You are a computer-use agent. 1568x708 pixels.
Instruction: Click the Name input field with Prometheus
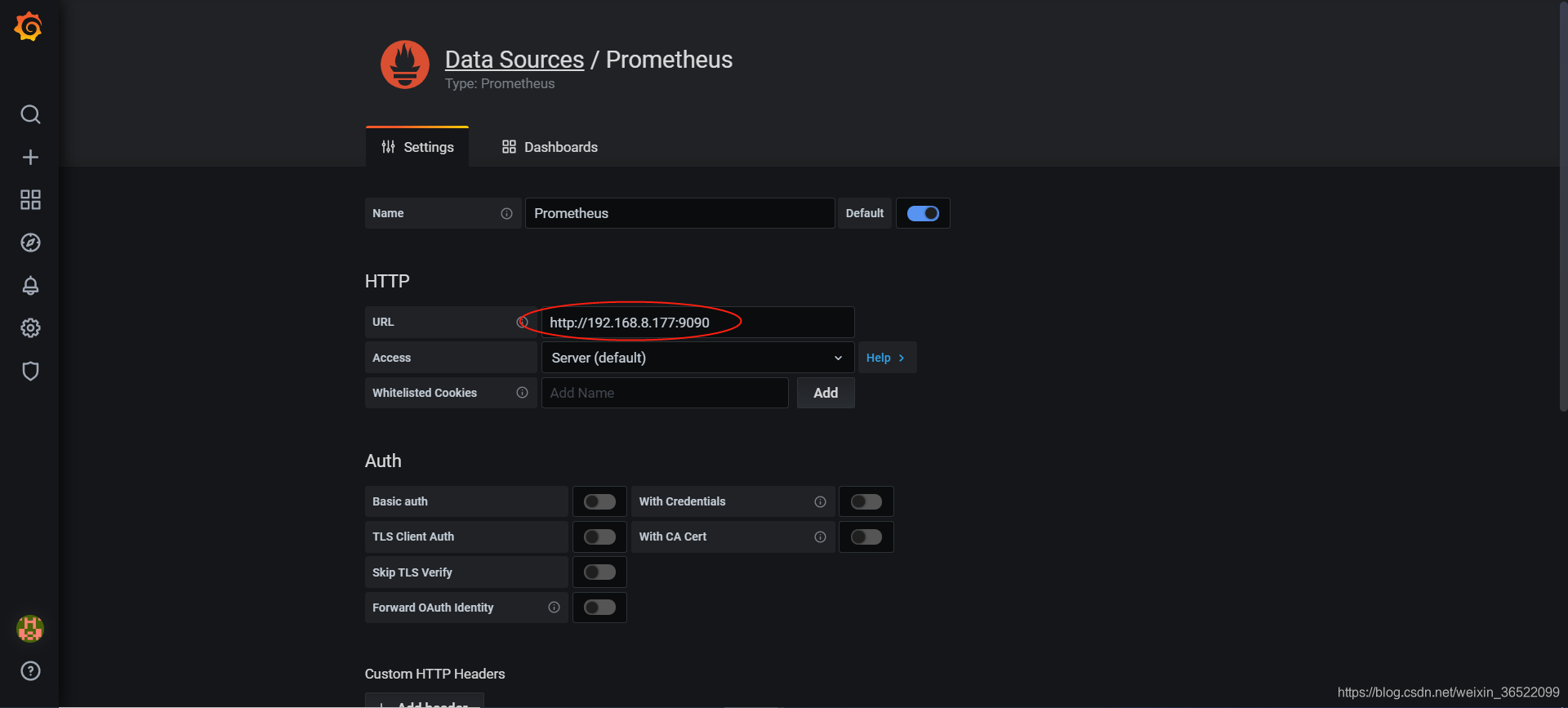pyautogui.click(x=679, y=213)
